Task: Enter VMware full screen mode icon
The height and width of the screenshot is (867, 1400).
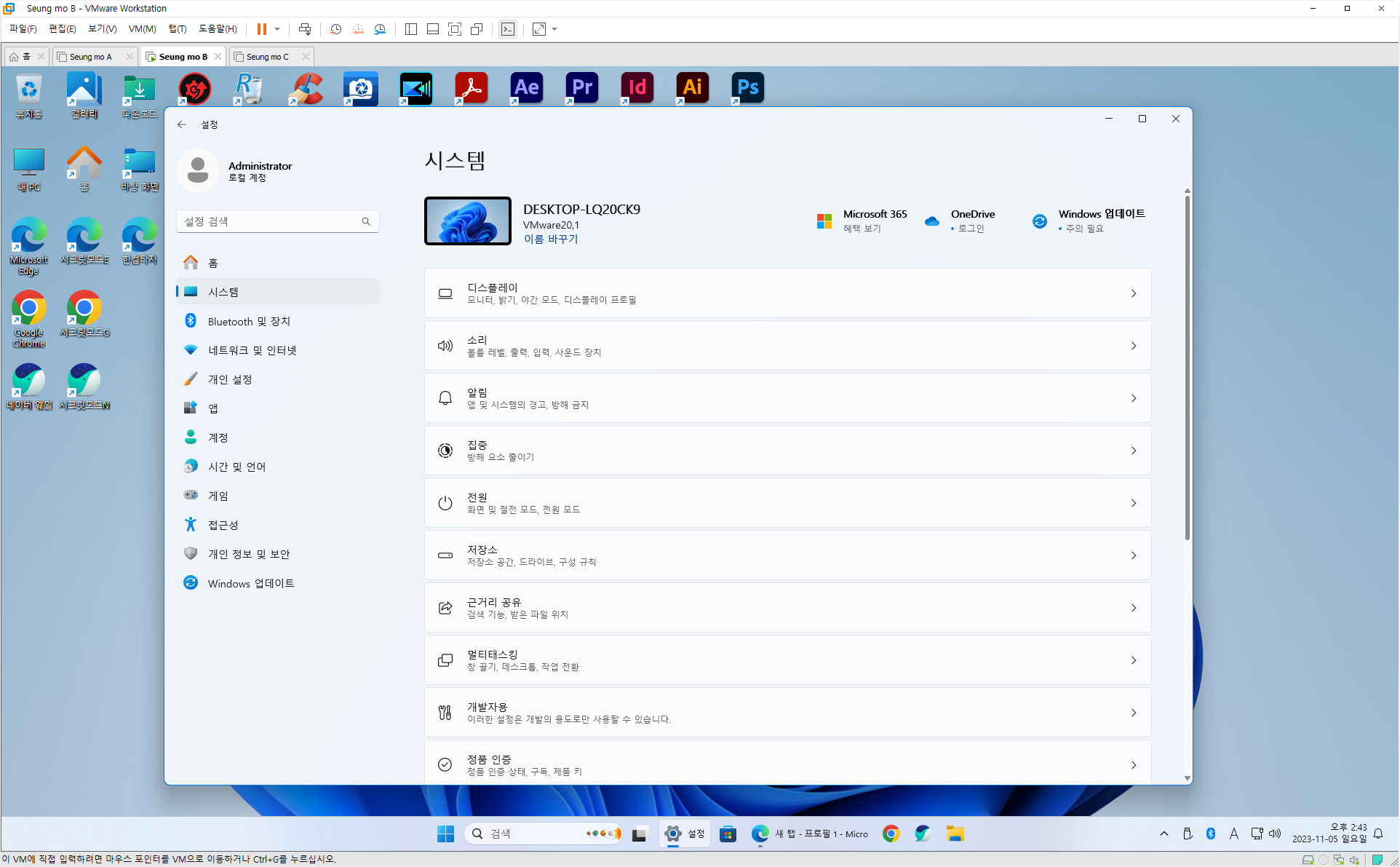Action: [x=455, y=29]
